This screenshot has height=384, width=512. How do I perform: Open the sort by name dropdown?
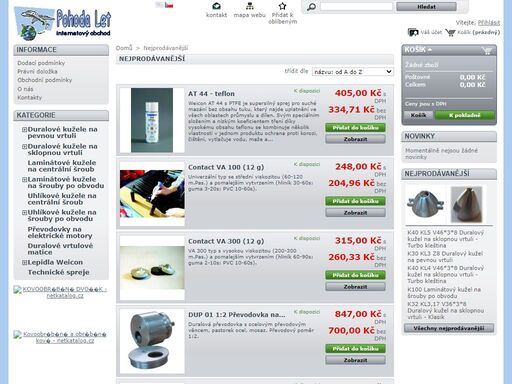pos(353,72)
